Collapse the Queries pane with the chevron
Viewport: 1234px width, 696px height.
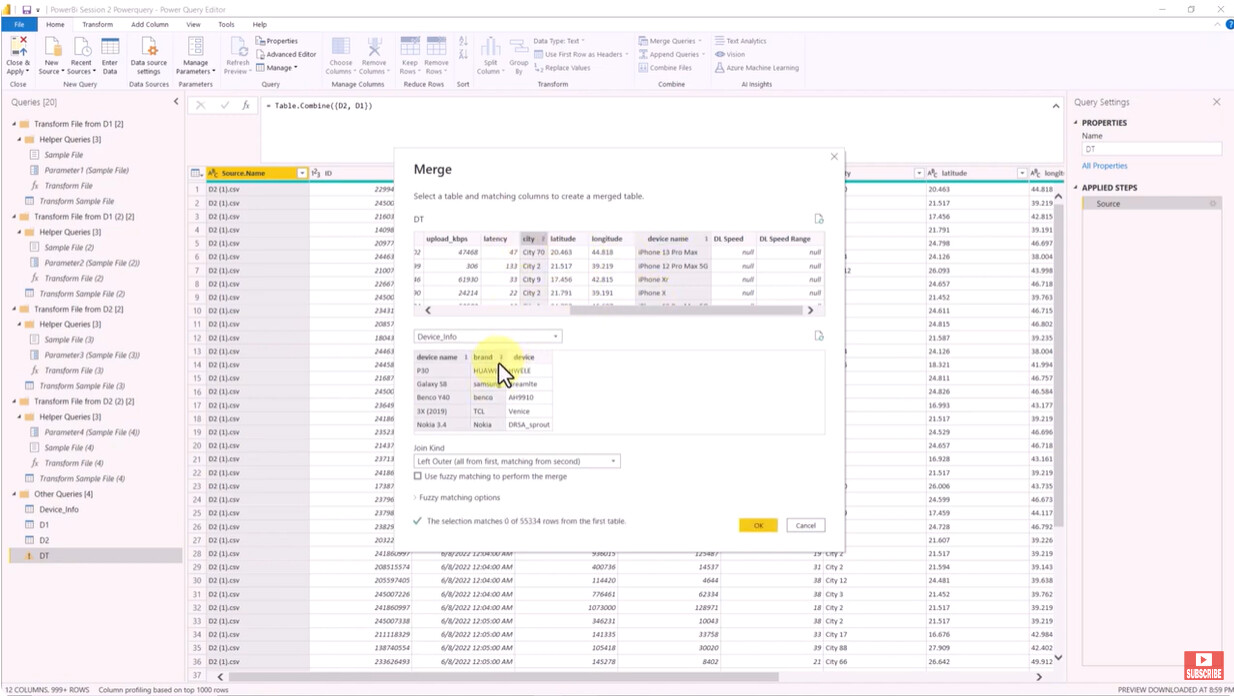click(176, 102)
